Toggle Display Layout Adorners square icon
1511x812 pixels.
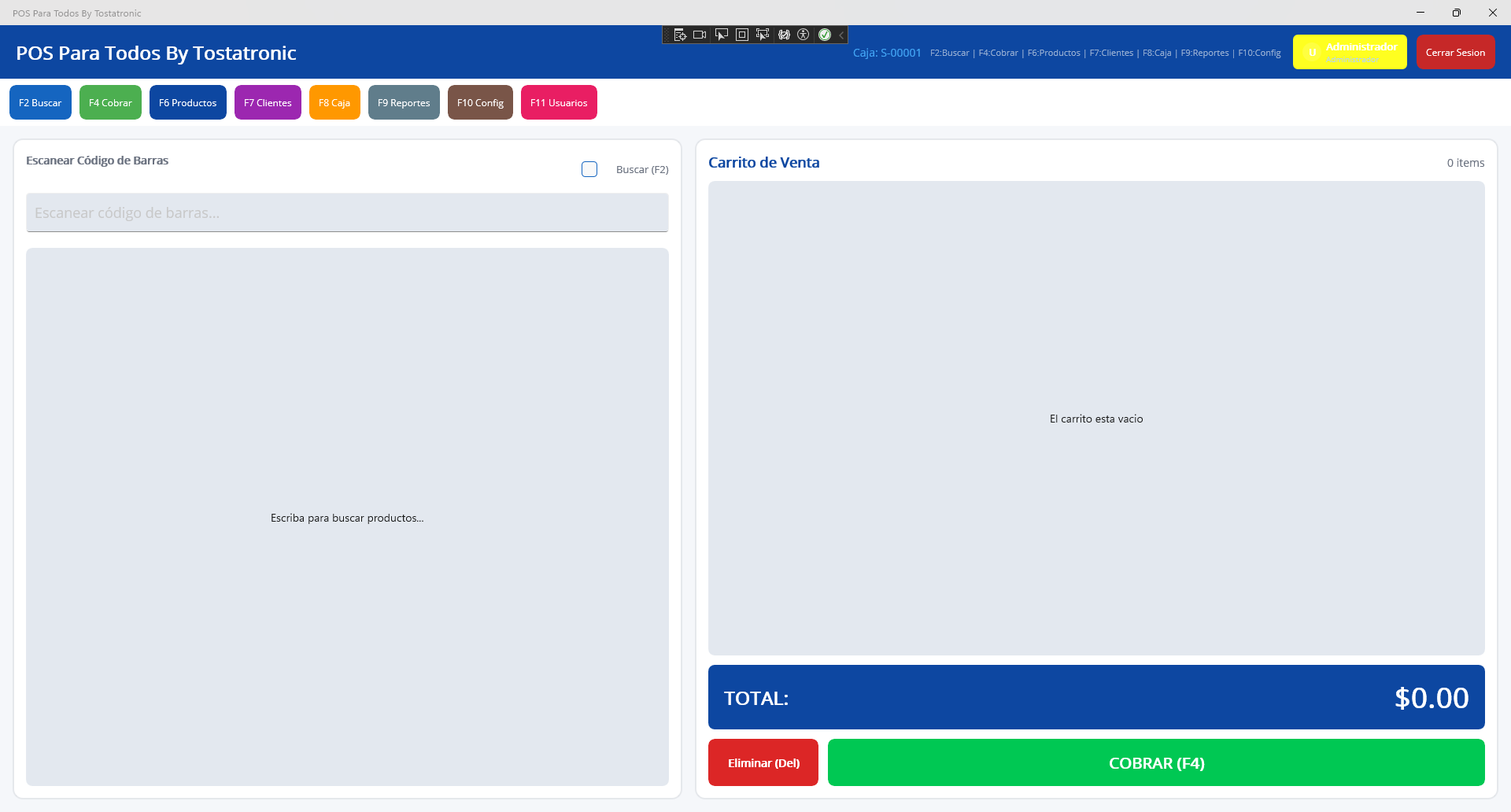741,35
